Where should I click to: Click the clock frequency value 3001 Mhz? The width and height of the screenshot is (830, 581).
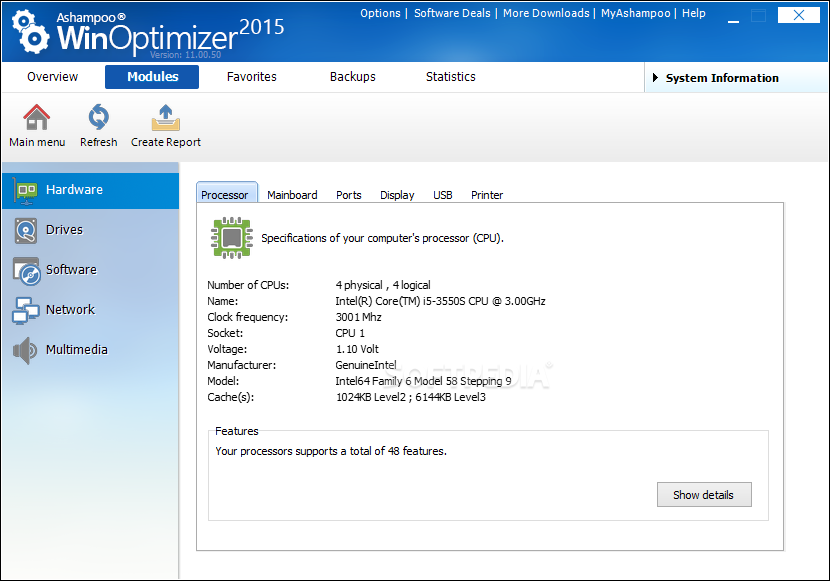(358, 317)
